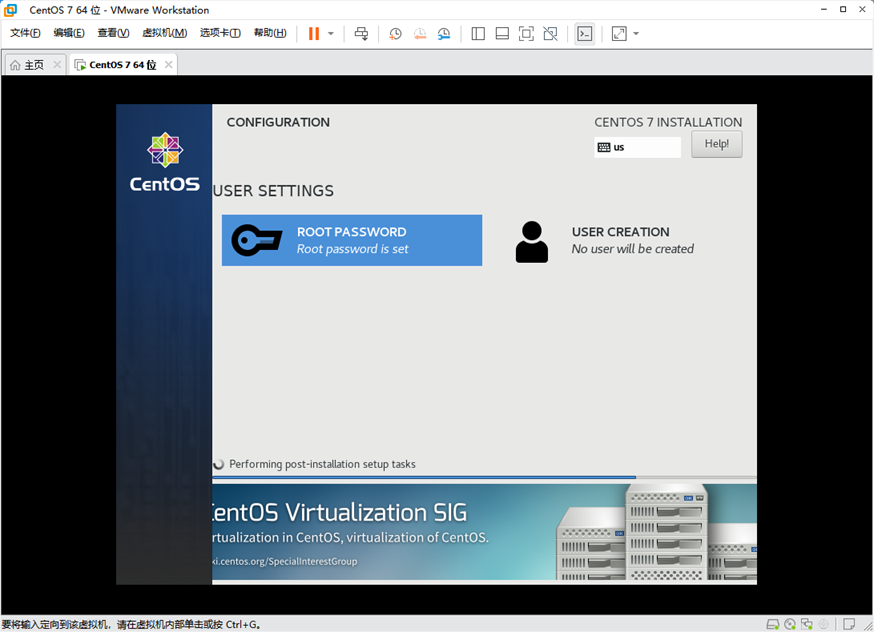
Task: Click the installation progress bar
Action: [484, 478]
